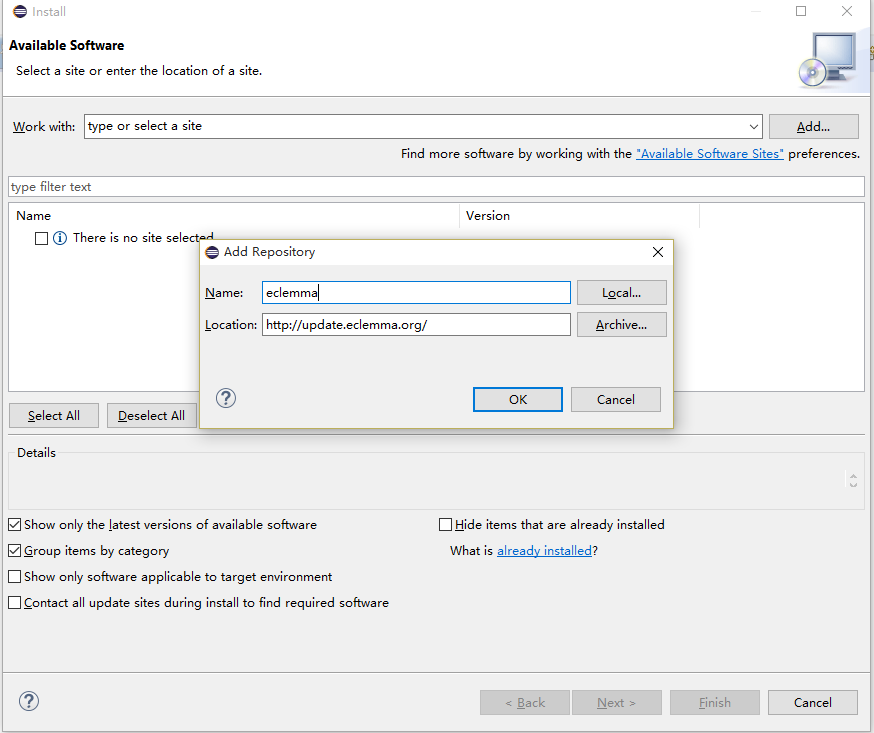The width and height of the screenshot is (874, 733).
Task: Open the Work with site dropdown arrow
Action: tap(754, 127)
